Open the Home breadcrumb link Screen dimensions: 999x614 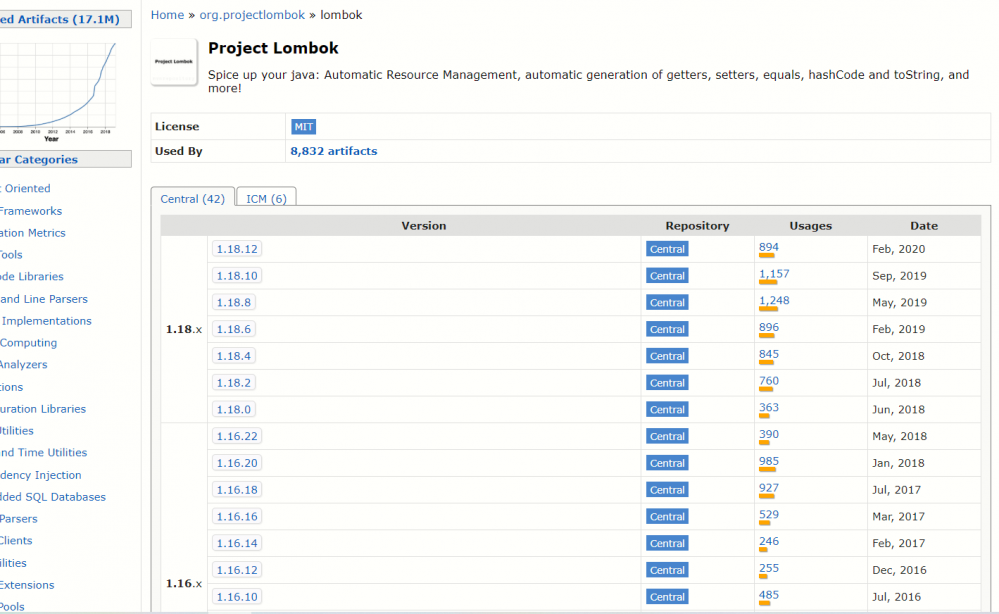(x=167, y=15)
